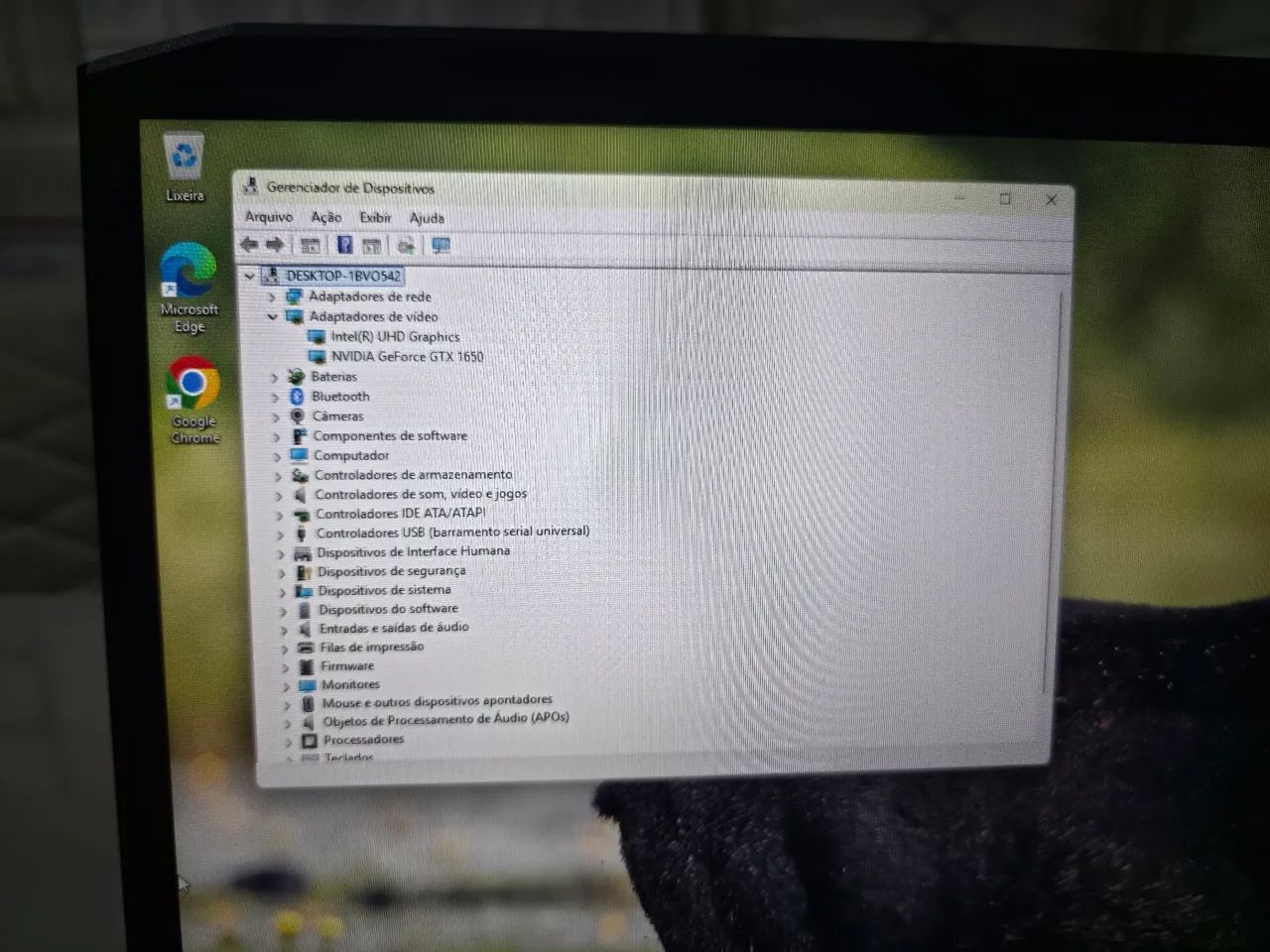Select Dispositivos do software row
This screenshot has width=1270, height=952.
(388, 609)
